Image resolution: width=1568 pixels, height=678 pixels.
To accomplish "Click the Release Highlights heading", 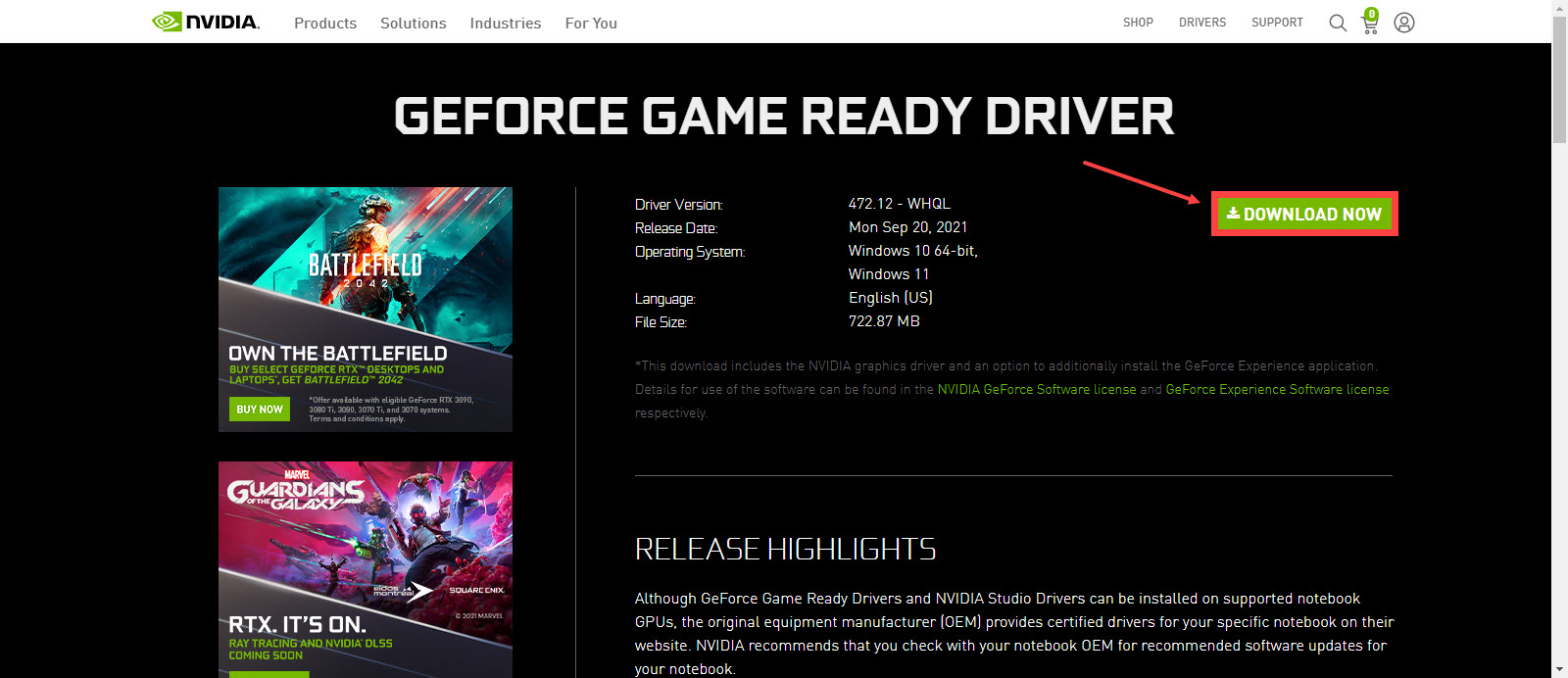I will pyautogui.click(x=785, y=549).
